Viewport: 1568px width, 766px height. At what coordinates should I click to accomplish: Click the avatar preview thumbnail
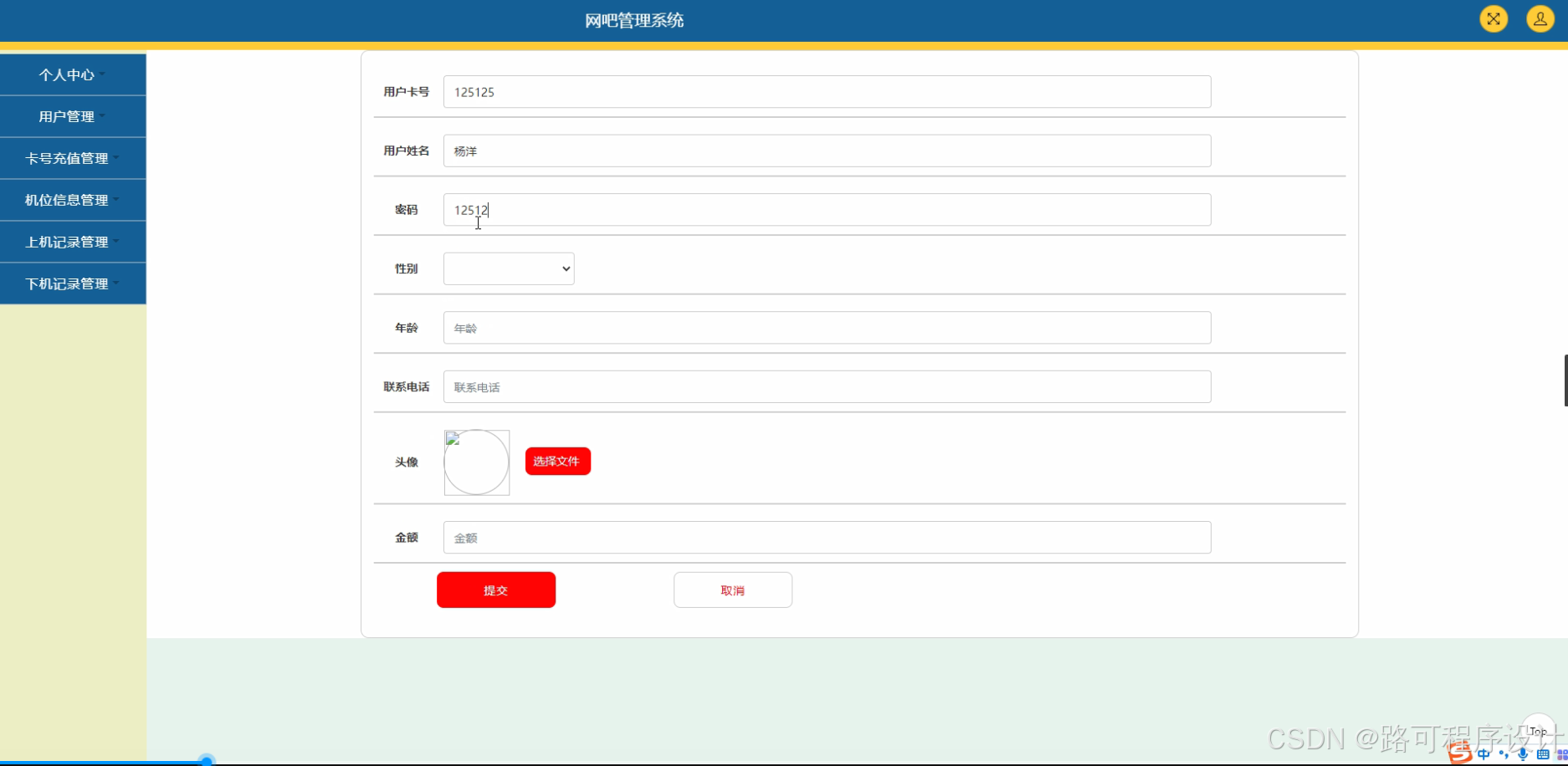pos(476,462)
